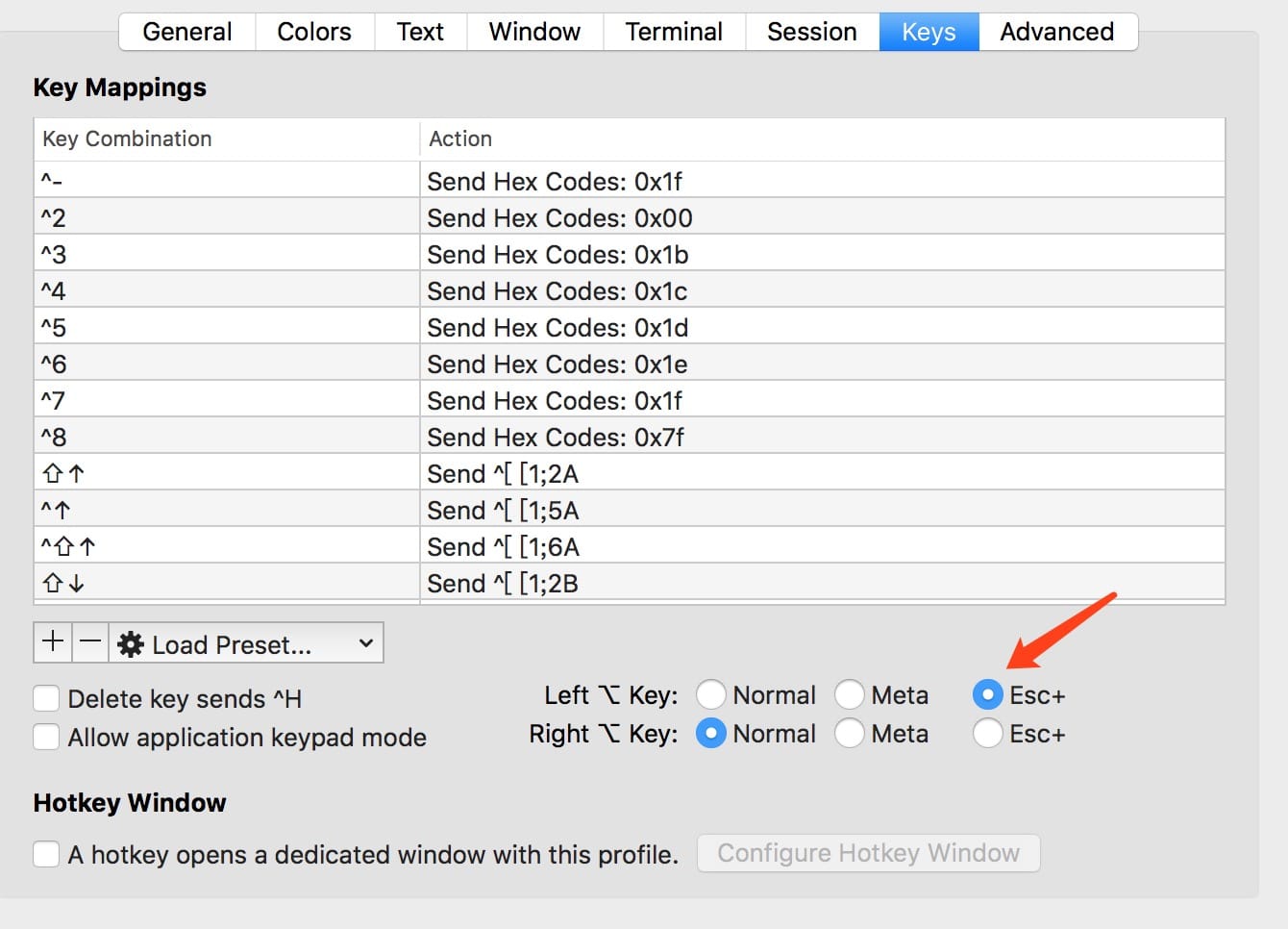Enable Allow application keypad mode
The image size is (1288, 929).
(x=46, y=738)
